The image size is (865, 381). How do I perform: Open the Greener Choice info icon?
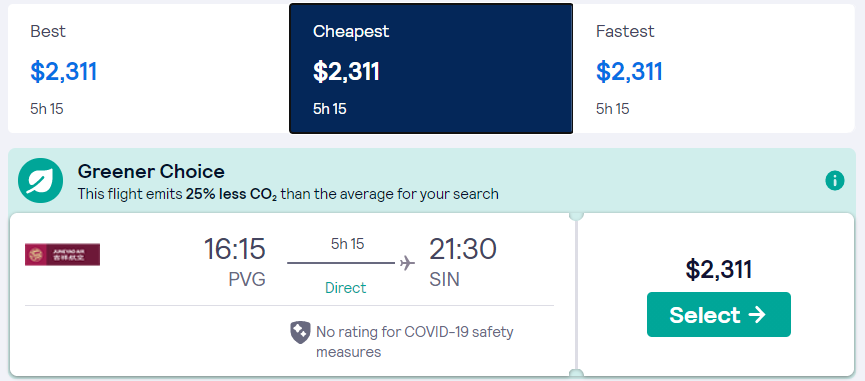[835, 180]
